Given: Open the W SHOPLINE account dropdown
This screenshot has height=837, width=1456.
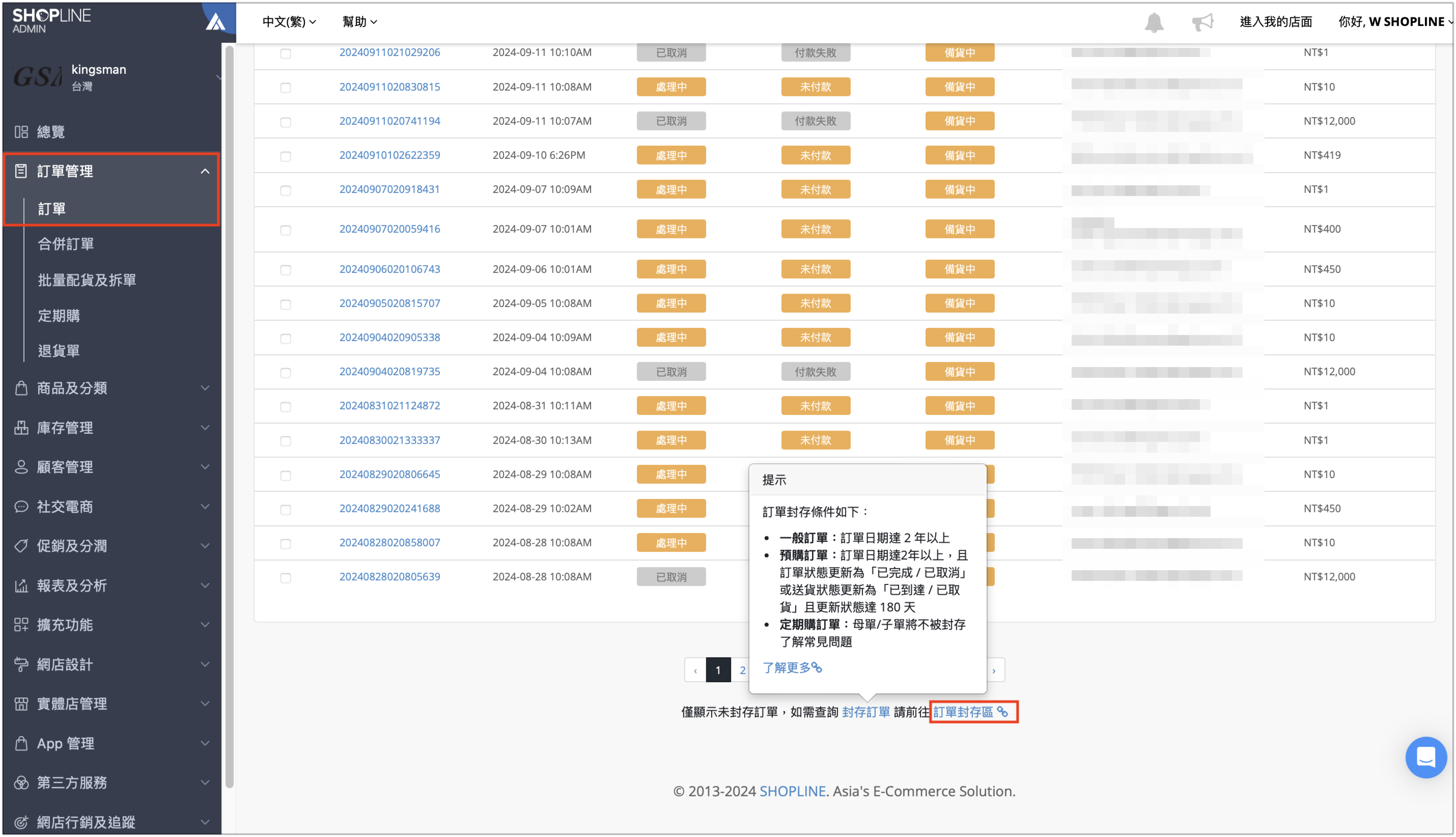Looking at the screenshot, I should coord(1395,22).
